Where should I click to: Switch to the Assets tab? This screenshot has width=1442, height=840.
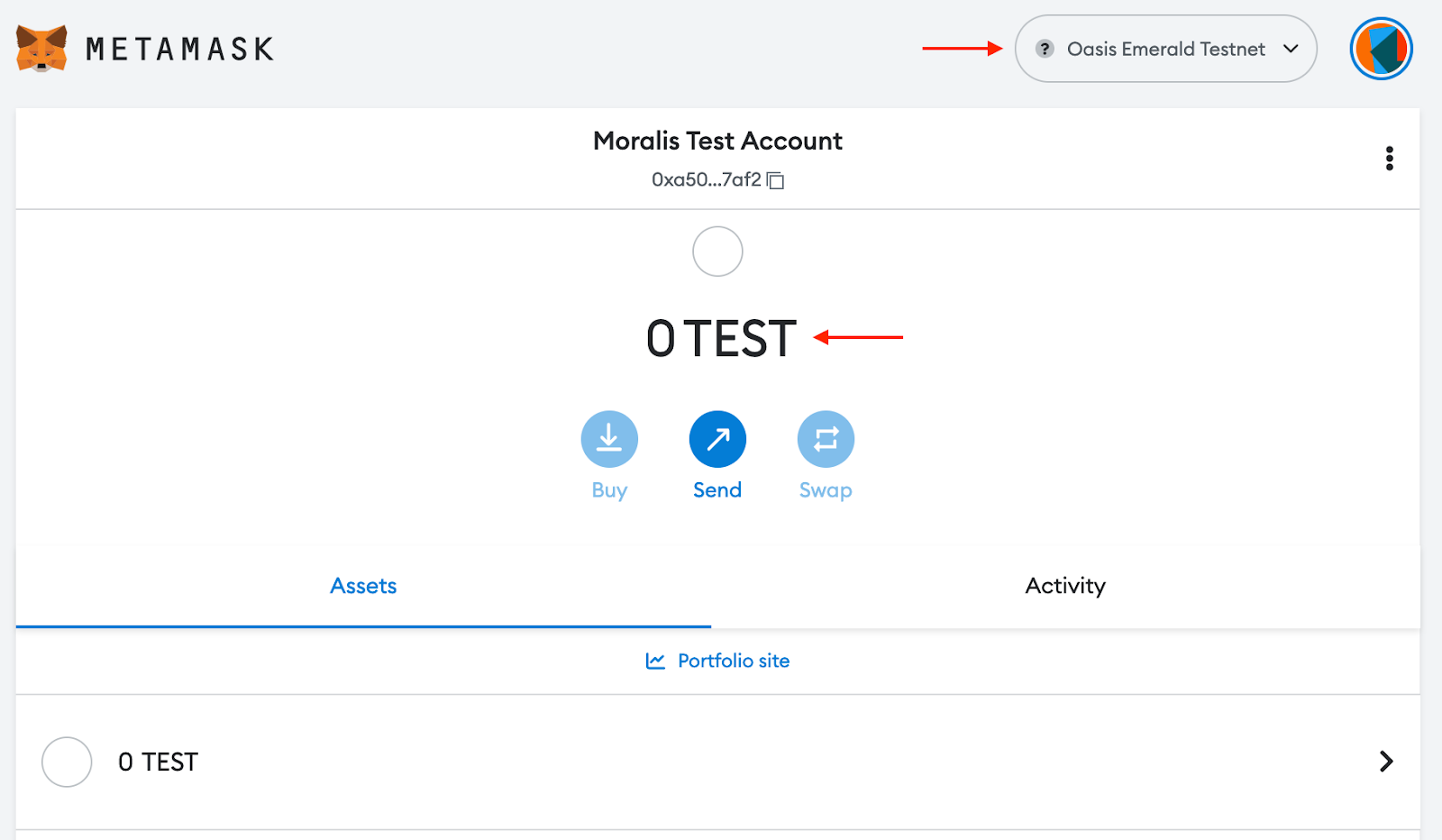[363, 586]
